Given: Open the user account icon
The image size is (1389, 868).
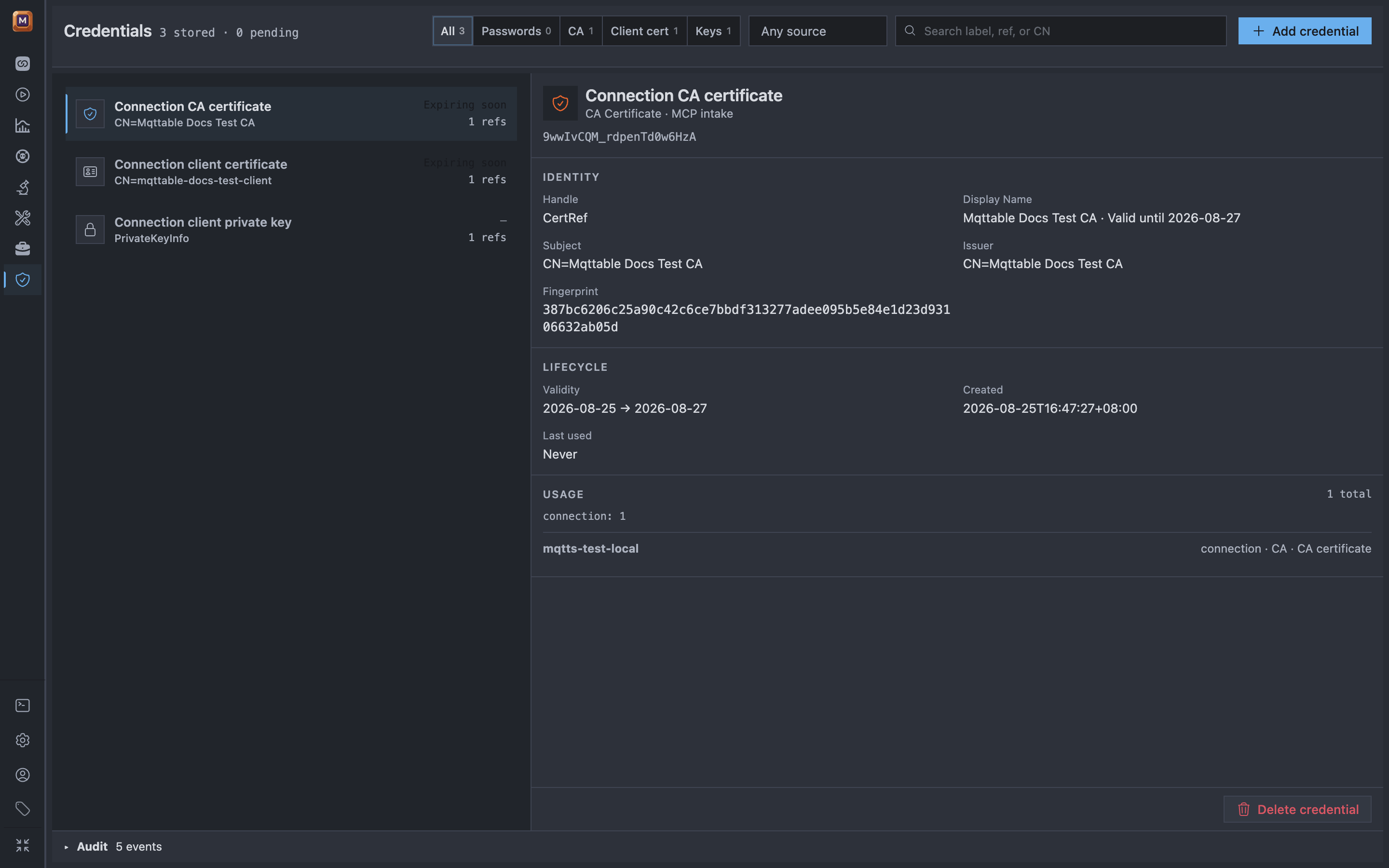Looking at the screenshot, I should coord(22,775).
